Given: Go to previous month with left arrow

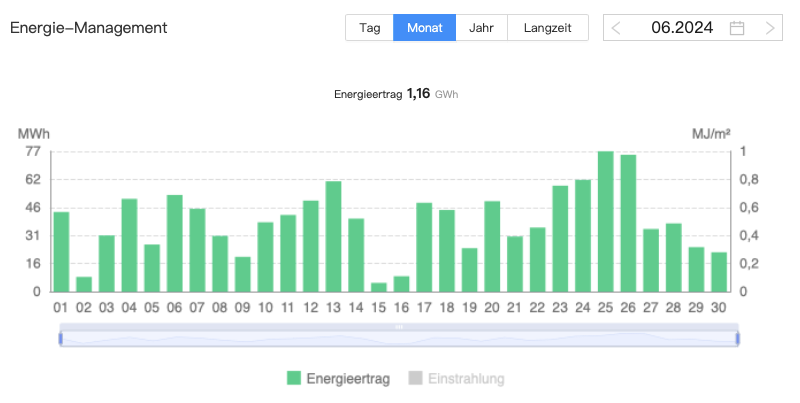Looking at the screenshot, I should 616,28.
